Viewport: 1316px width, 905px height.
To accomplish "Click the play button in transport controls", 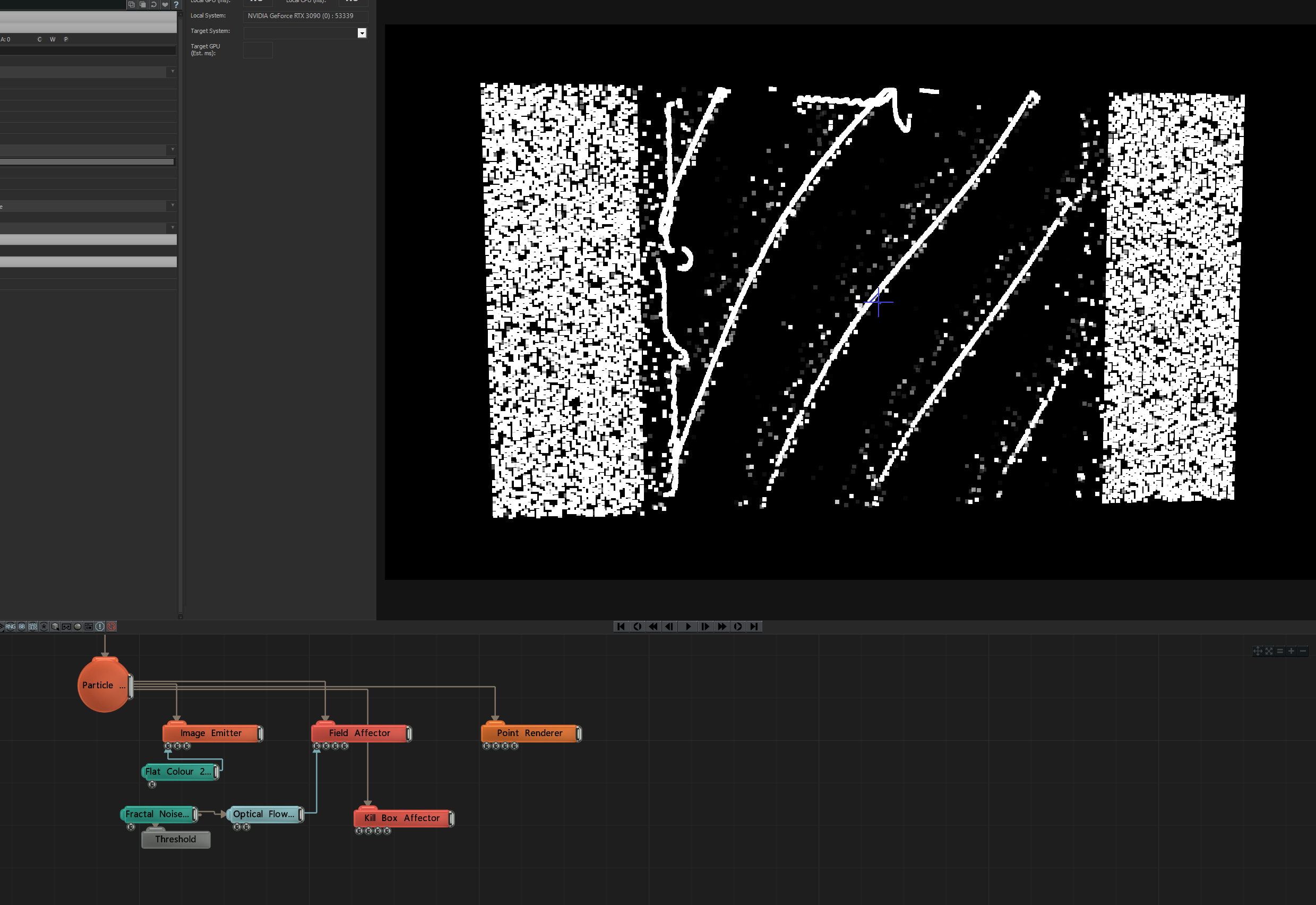I will (688, 627).
